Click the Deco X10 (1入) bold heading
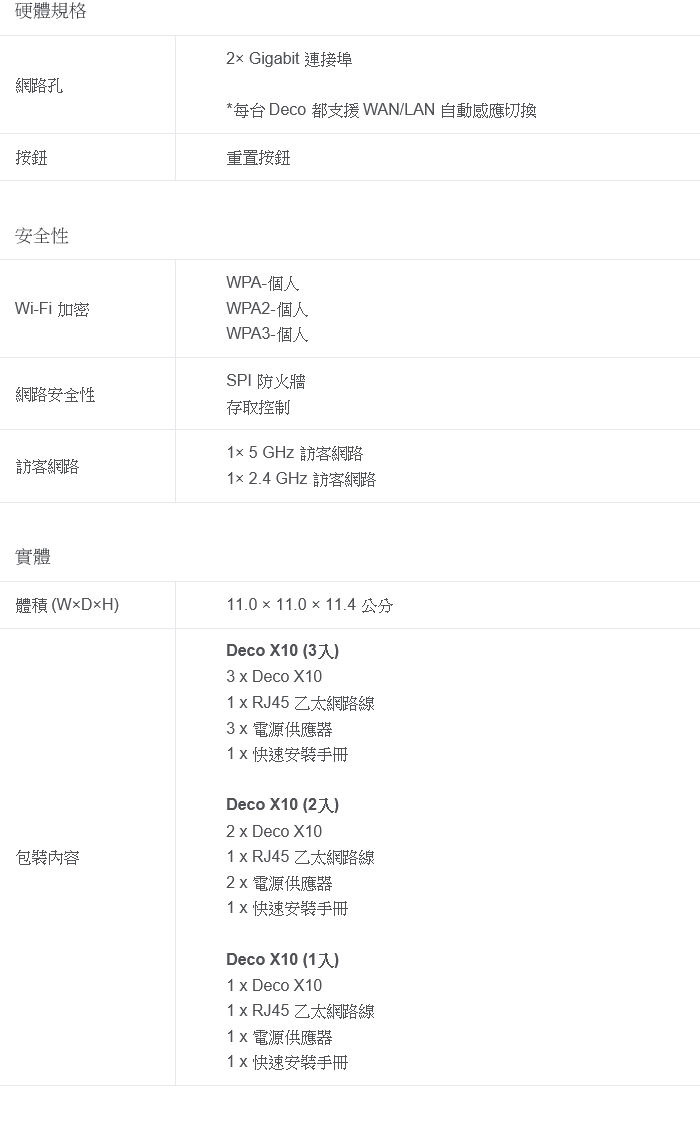700x1129 pixels. pos(282,960)
